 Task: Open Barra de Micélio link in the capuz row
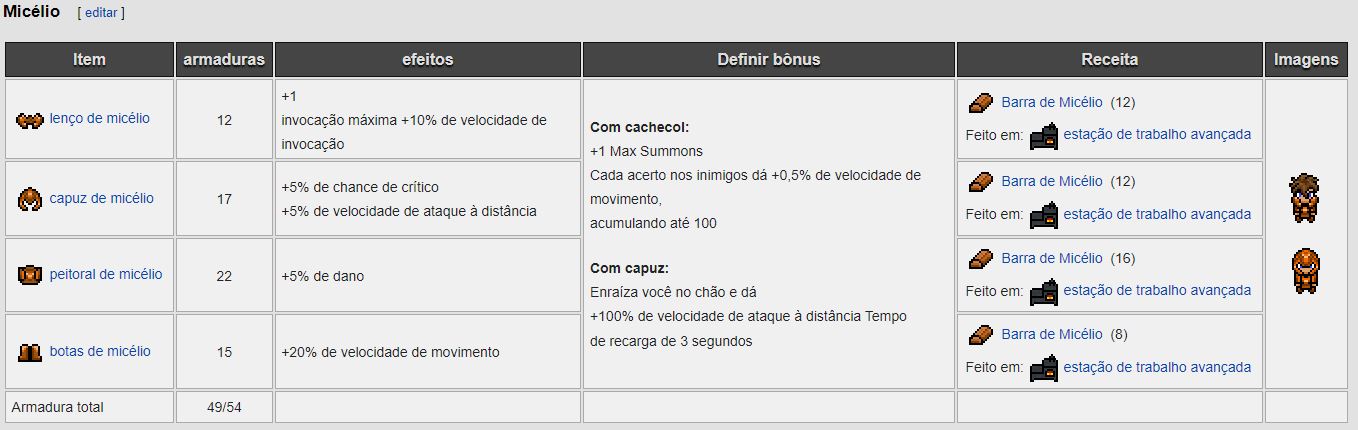pos(1051,181)
